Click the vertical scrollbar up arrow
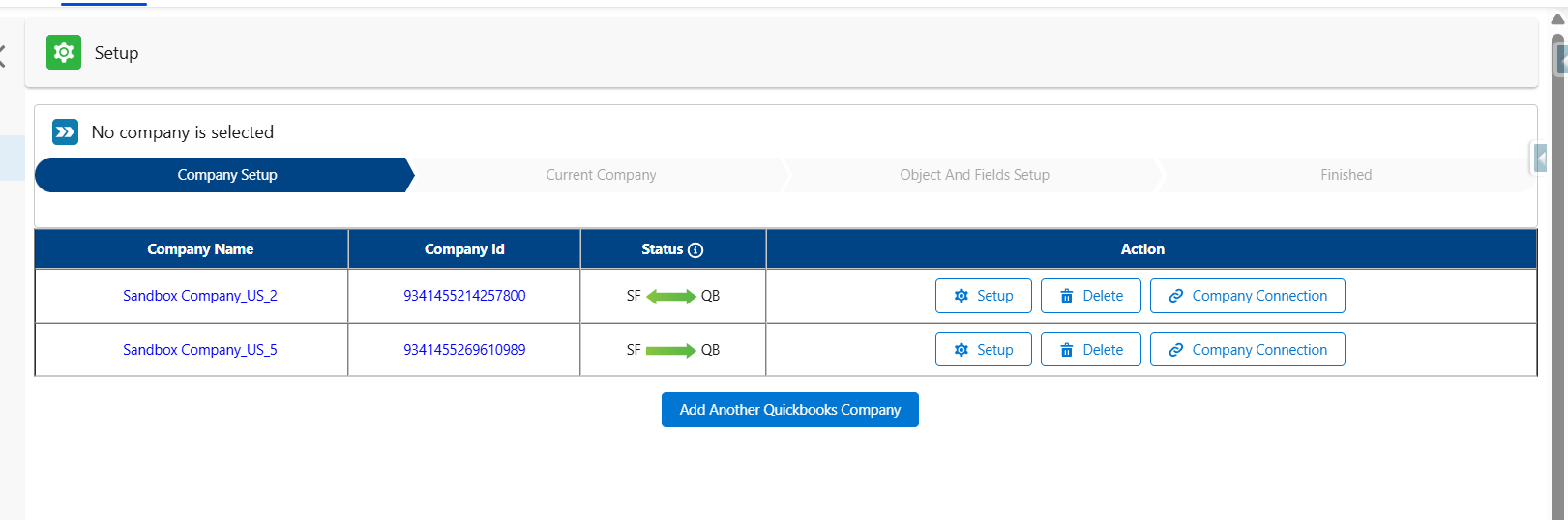The height and width of the screenshot is (520, 1568). click(x=1557, y=19)
